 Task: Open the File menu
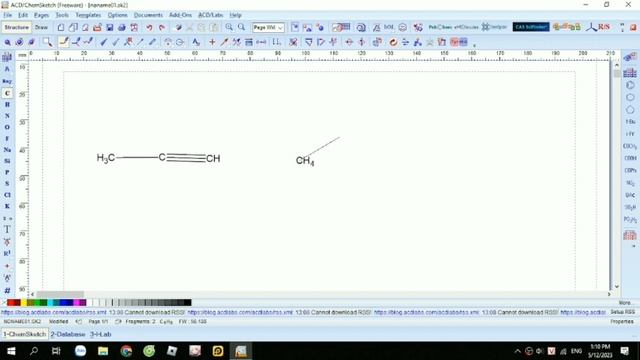[8, 15]
